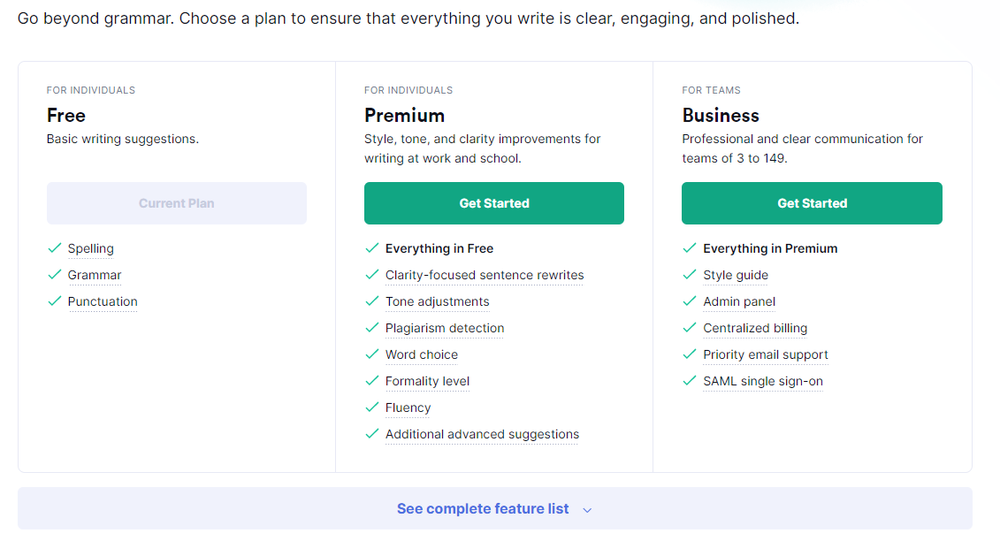
Task: Click Additional advanced suggestions feature
Action: point(482,434)
